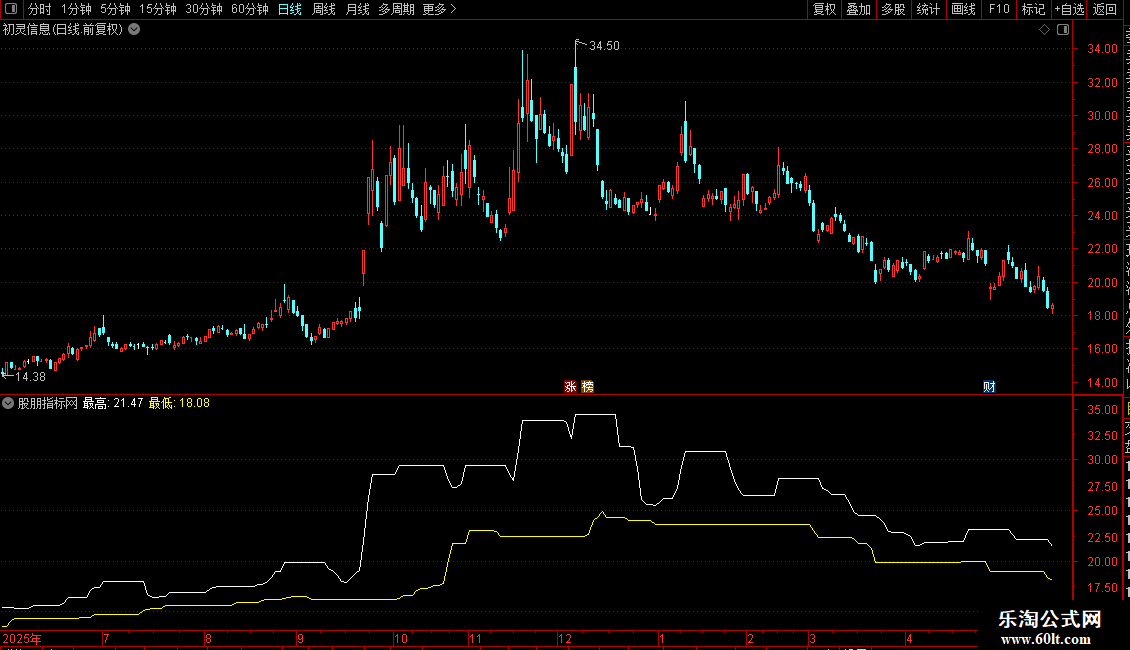Select the 30分钟 period
Image resolution: width=1130 pixels, height=650 pixels.
point(204,9)
